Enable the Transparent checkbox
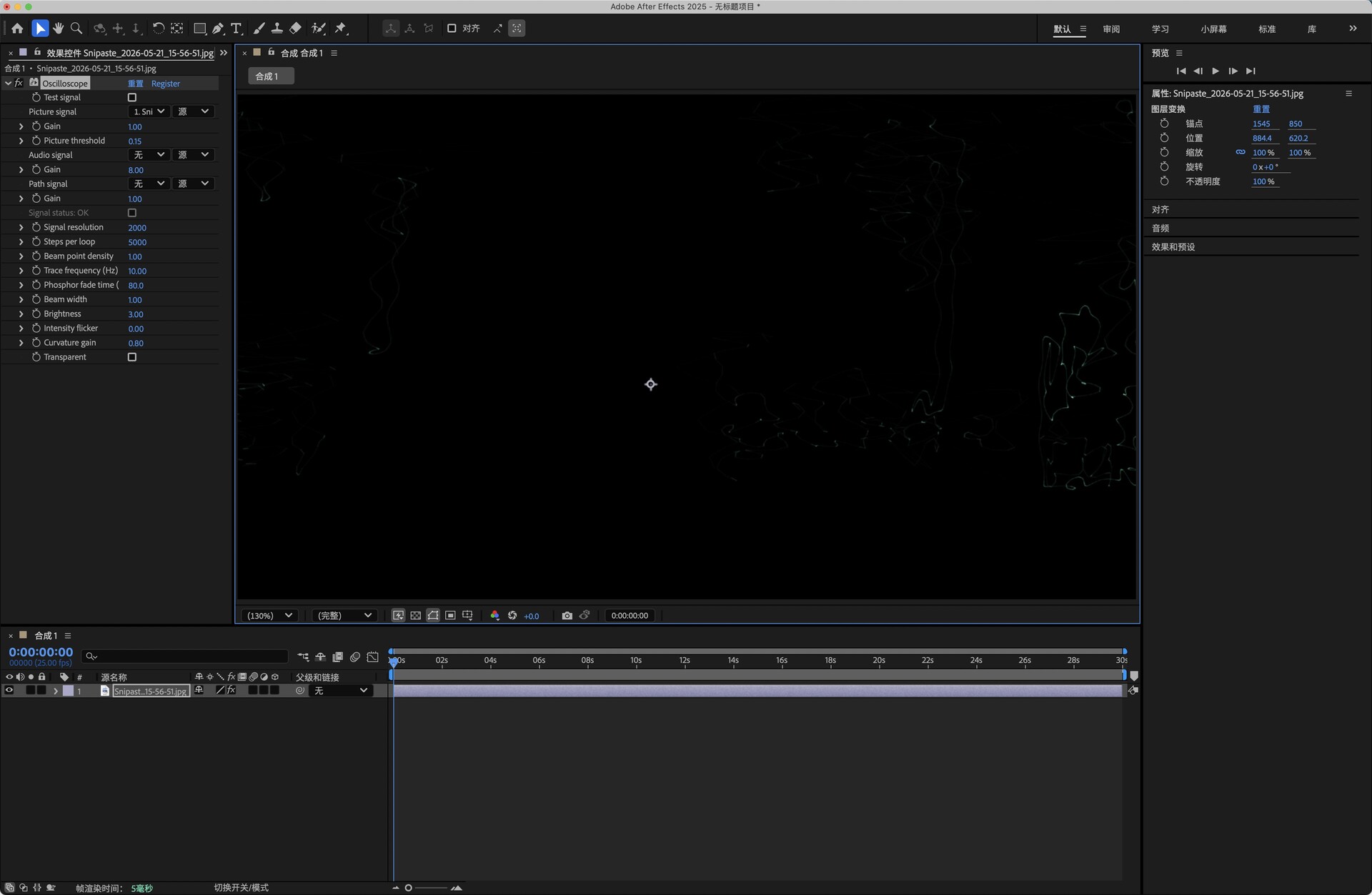Viewport: 1372px width, 895px height. pyautogui.click(x=132, y=357)
